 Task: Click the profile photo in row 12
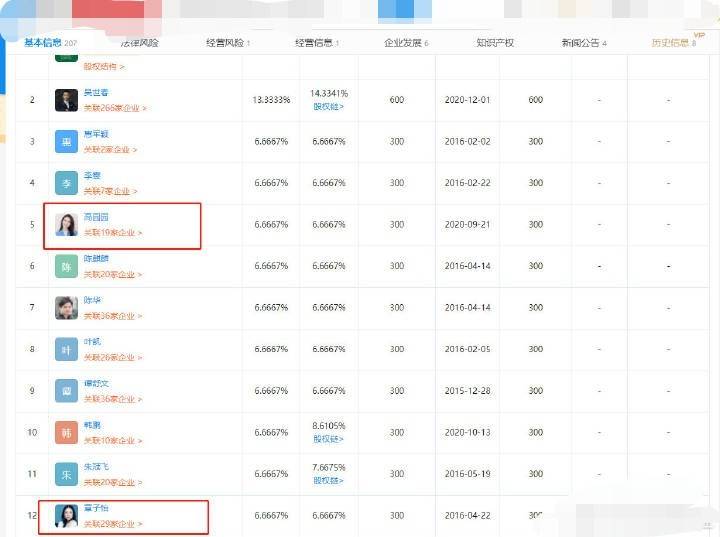point(67,516)
